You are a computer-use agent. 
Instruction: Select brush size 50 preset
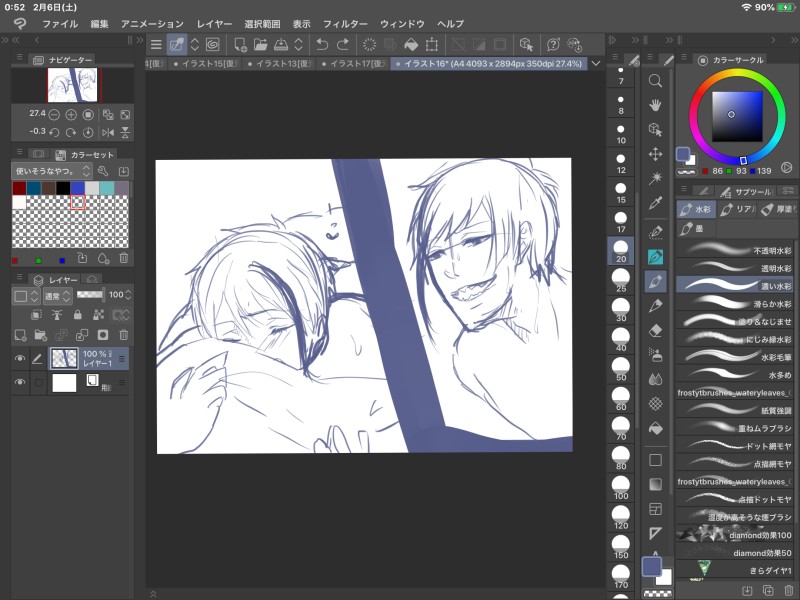click(621, 368)
